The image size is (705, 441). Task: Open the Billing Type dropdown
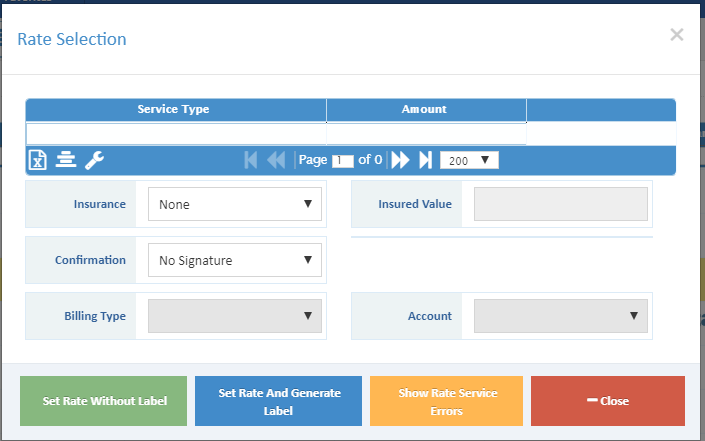tap(235, 316)
